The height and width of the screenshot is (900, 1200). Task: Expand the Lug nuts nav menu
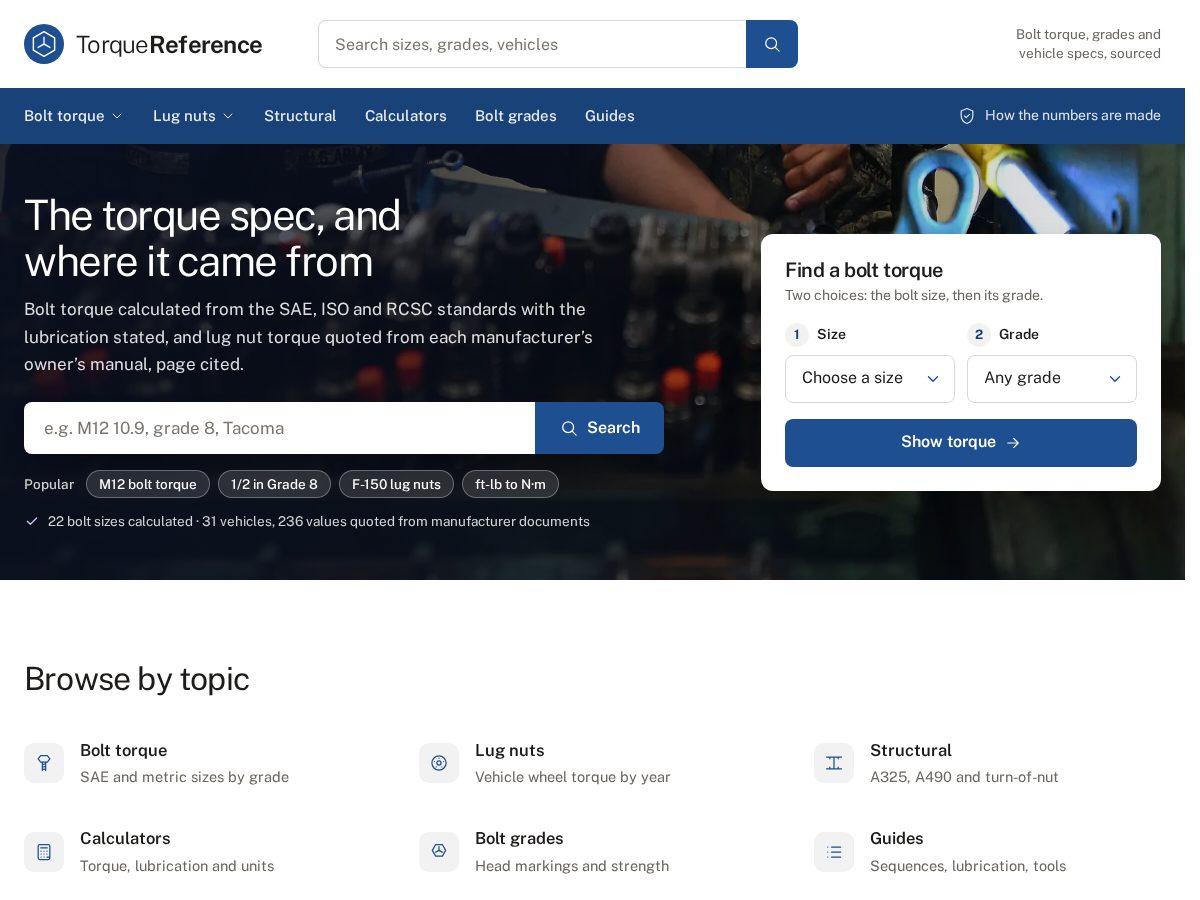194,116
